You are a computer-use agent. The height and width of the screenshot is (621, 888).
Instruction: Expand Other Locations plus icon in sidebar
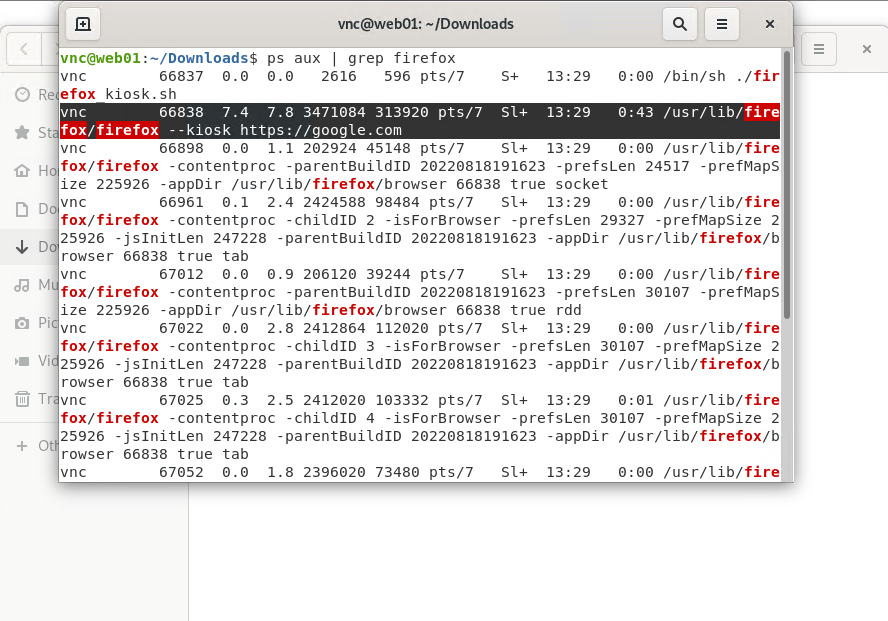[22, 445]
